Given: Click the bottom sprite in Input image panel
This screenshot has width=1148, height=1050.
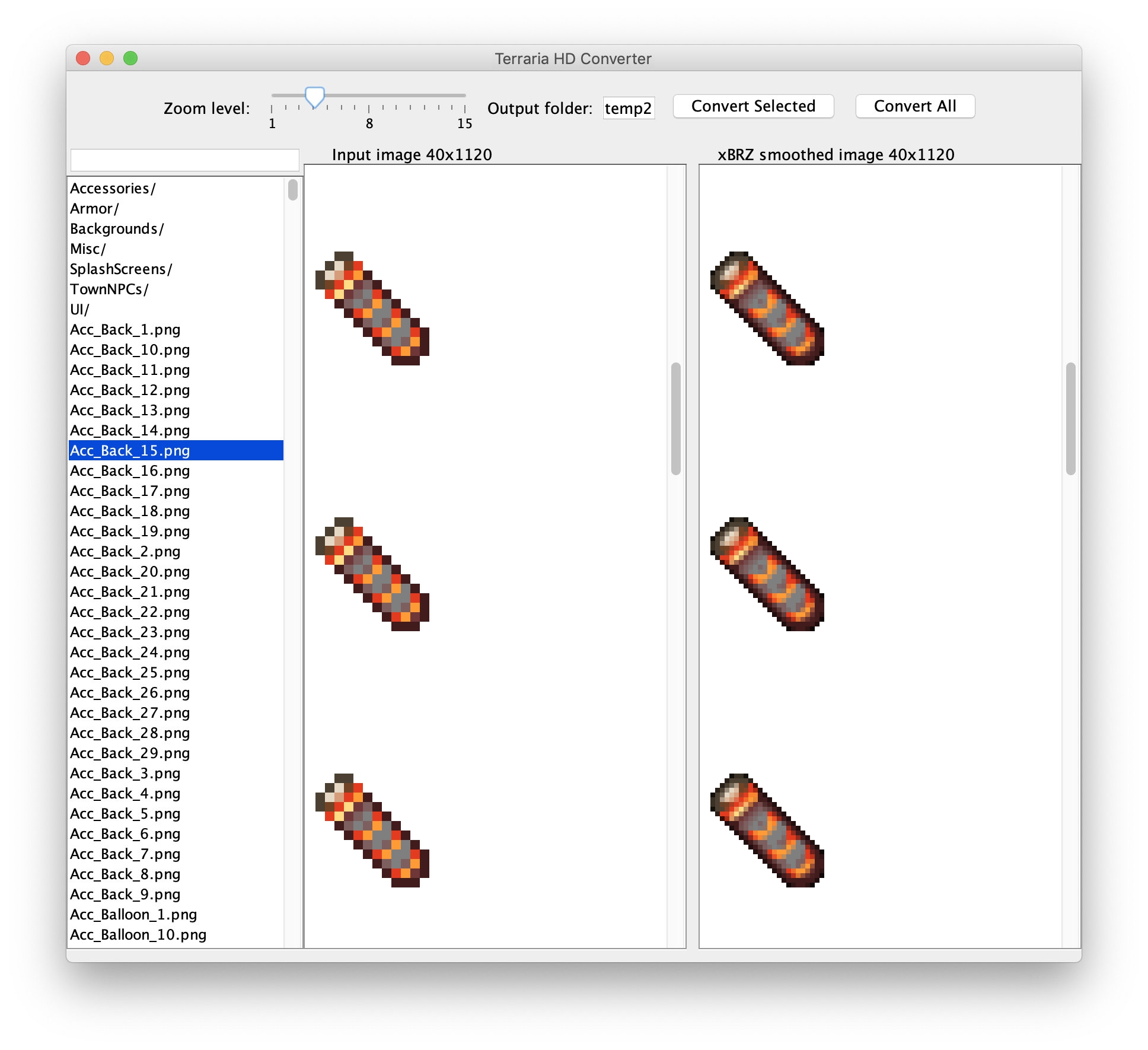Looking at the screenshot, I should click(372, 831).
